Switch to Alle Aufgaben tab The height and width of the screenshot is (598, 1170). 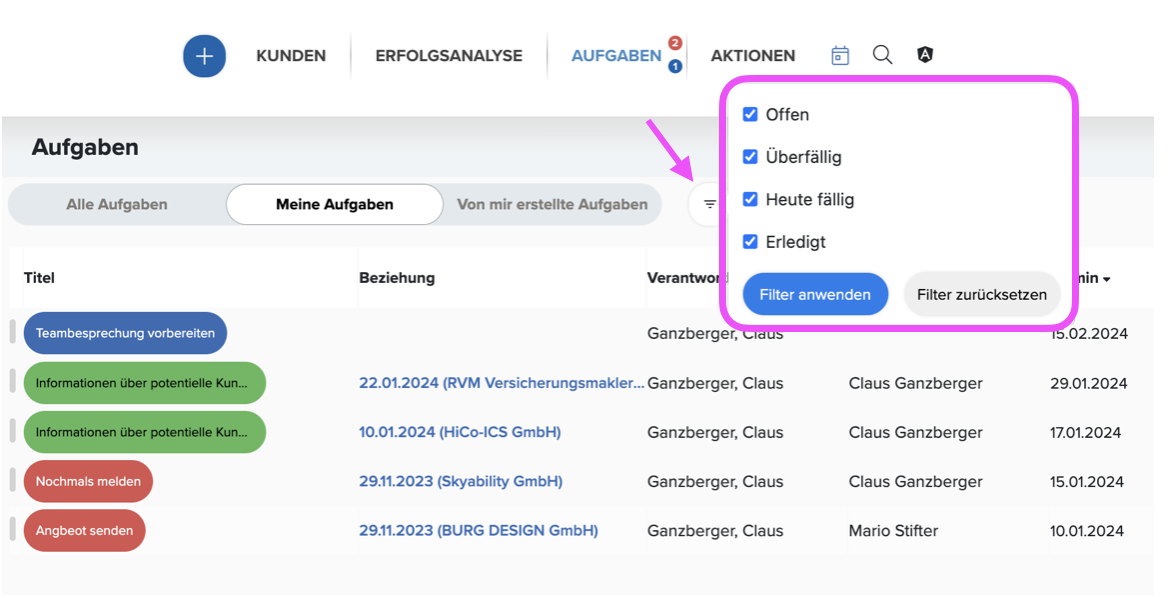tap(117, 204)
